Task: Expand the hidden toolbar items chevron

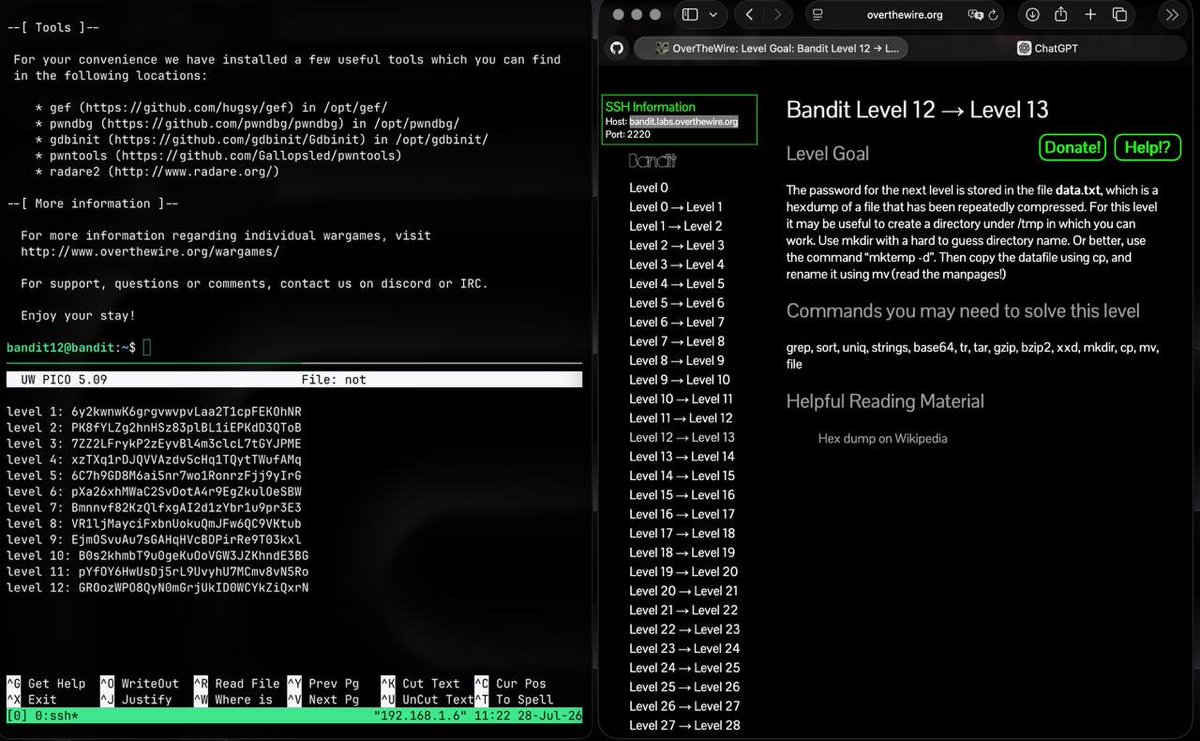Action: point(1172,15)
